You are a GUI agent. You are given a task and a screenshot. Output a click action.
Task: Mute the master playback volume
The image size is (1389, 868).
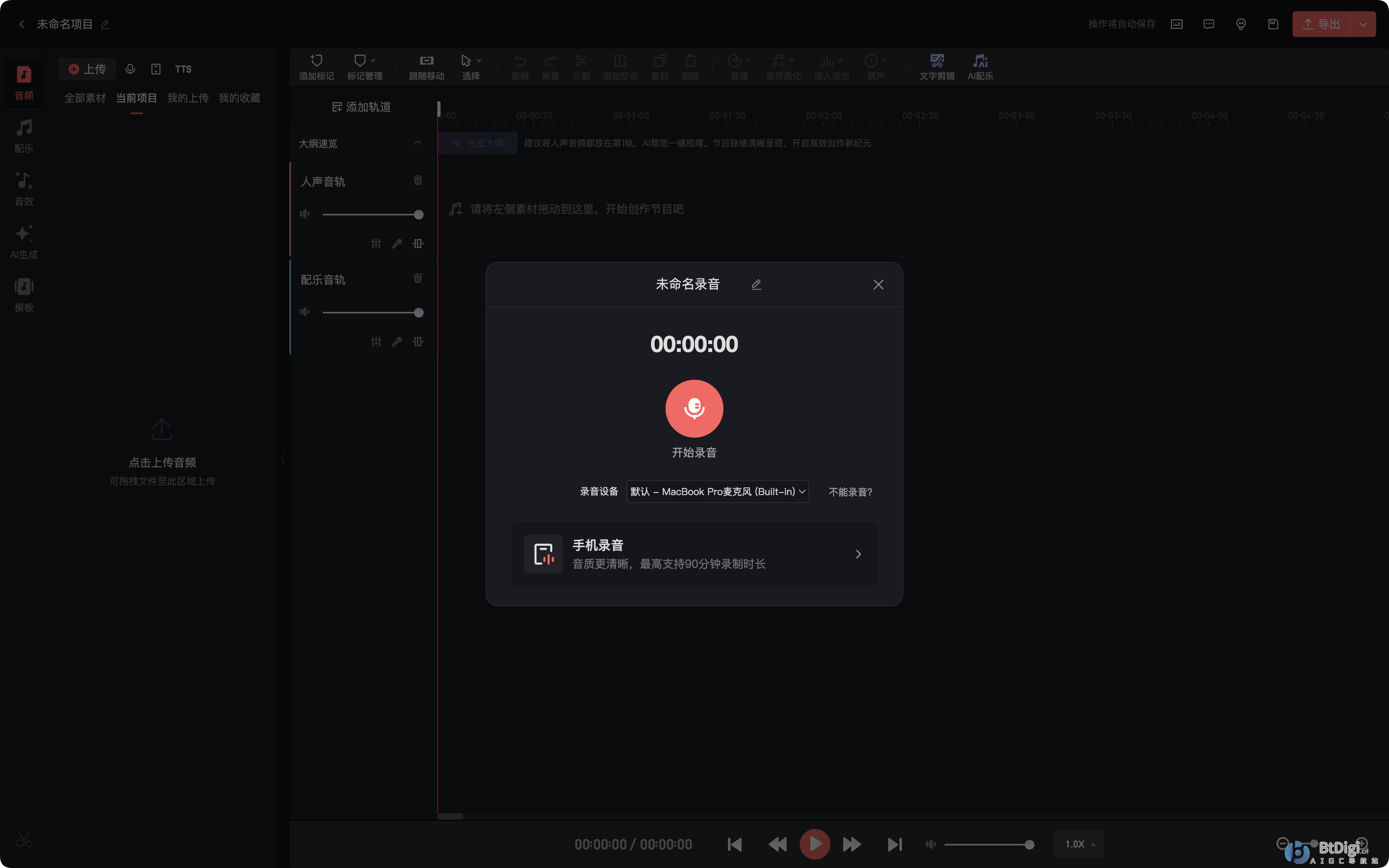pos(930,844)
